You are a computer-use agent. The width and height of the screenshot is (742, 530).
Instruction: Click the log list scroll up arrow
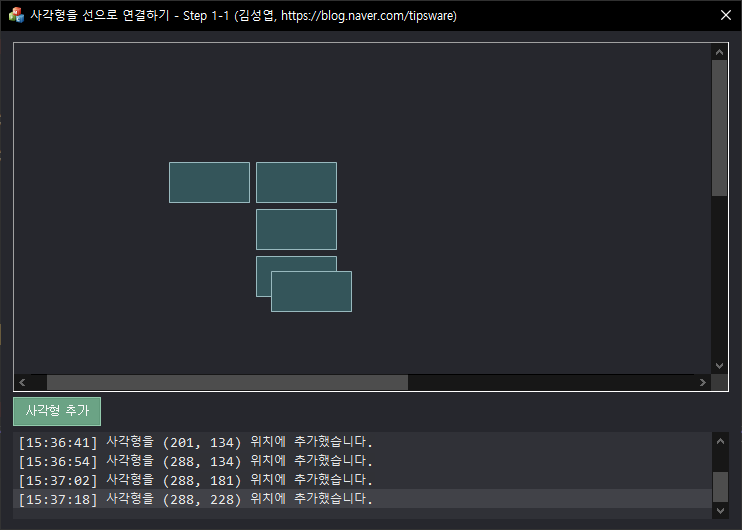point(719,440)
